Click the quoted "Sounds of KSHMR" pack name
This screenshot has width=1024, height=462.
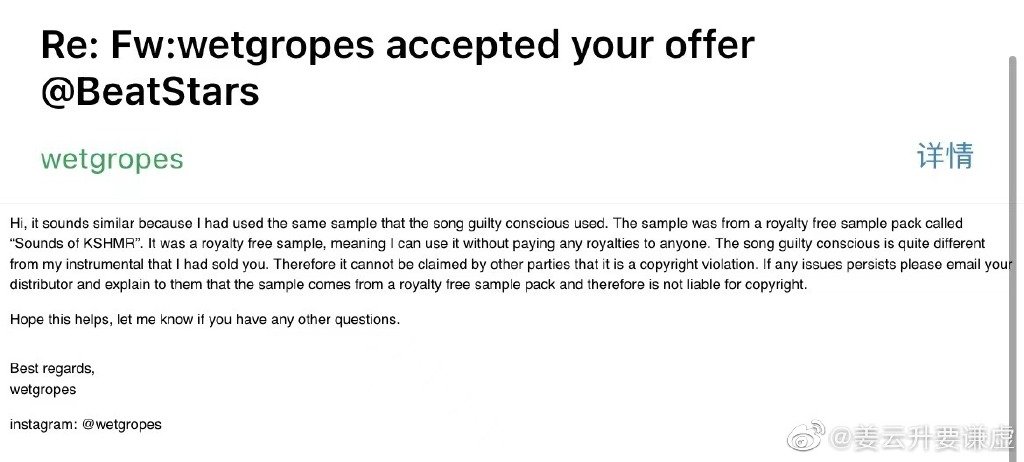(x=76, y=244)
